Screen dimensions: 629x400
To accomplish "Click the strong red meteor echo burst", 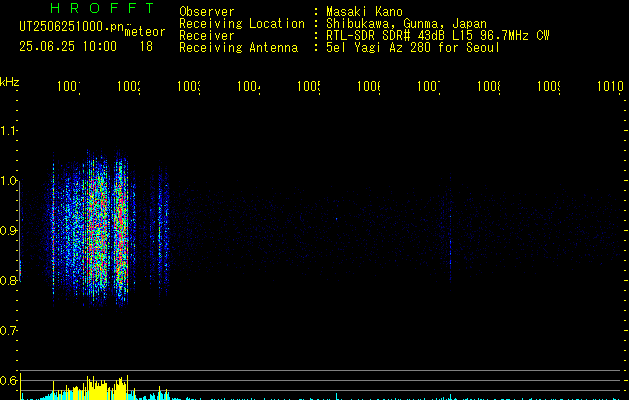I will pyautogui.click(x=121, y=227).
